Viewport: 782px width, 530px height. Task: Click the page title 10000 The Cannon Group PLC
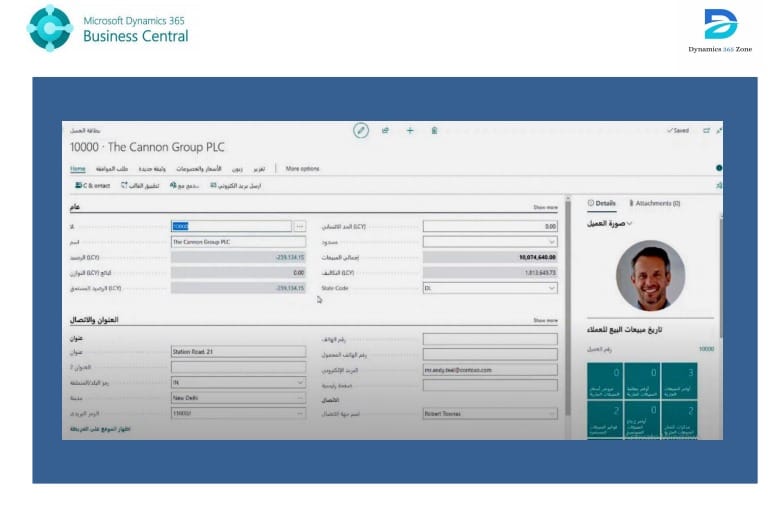[x=147, y=147]
